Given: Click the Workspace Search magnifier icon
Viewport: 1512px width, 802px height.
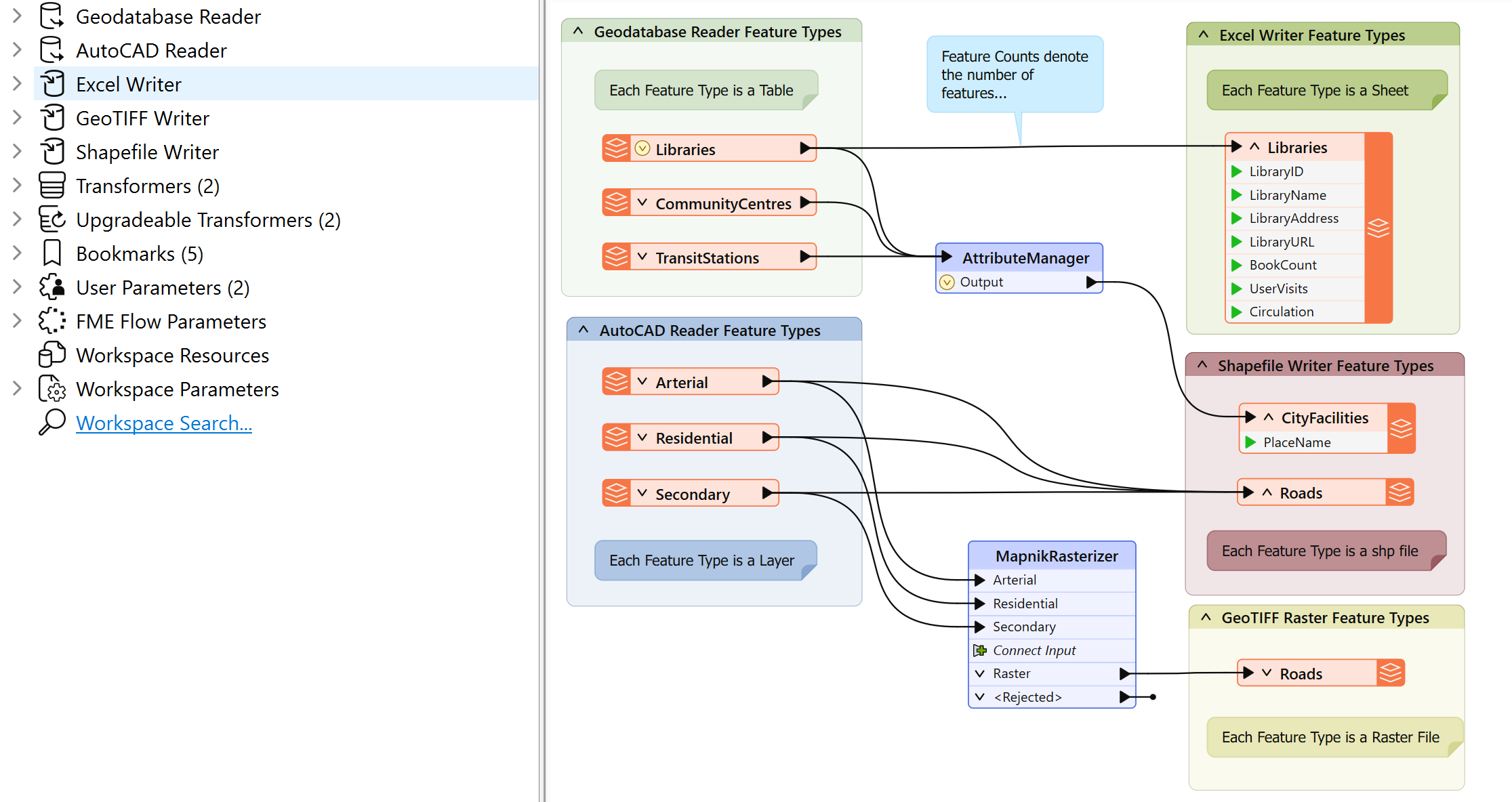Looking at the screenshot, I should coord(51,423).
